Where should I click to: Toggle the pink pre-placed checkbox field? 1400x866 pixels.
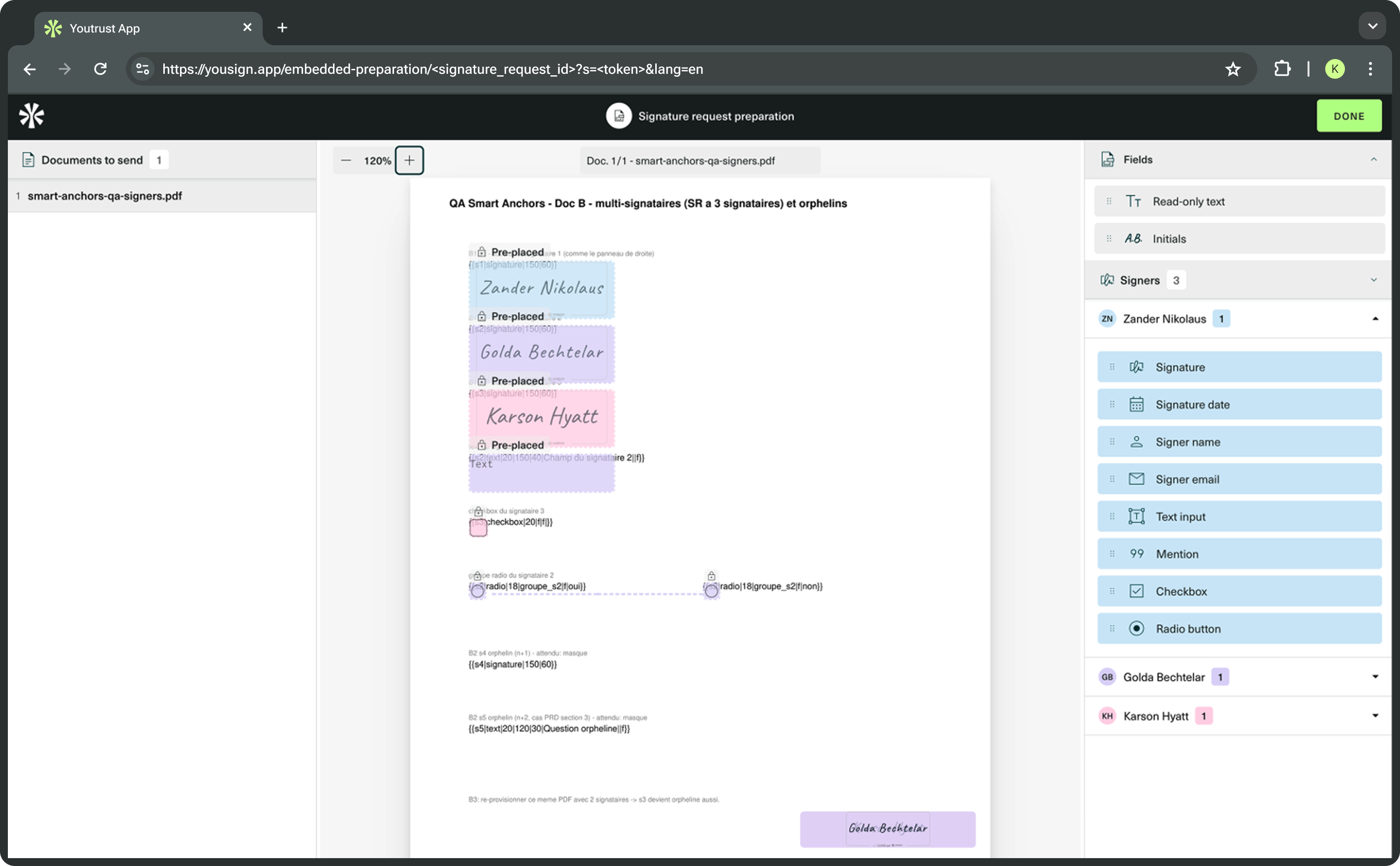click(478, 527)
